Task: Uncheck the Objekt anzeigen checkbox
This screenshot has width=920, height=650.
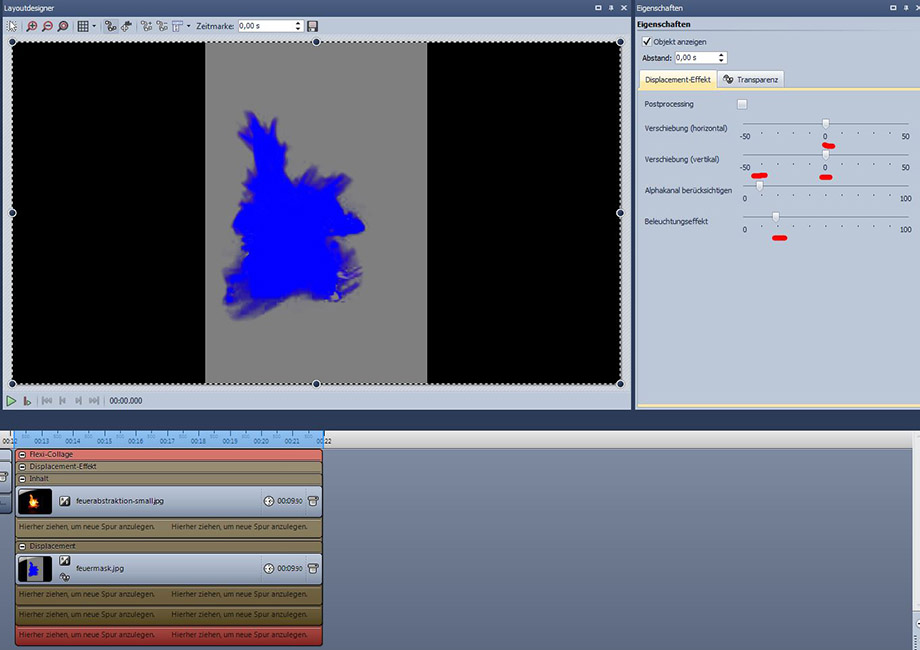Action: tap(646, 42)
